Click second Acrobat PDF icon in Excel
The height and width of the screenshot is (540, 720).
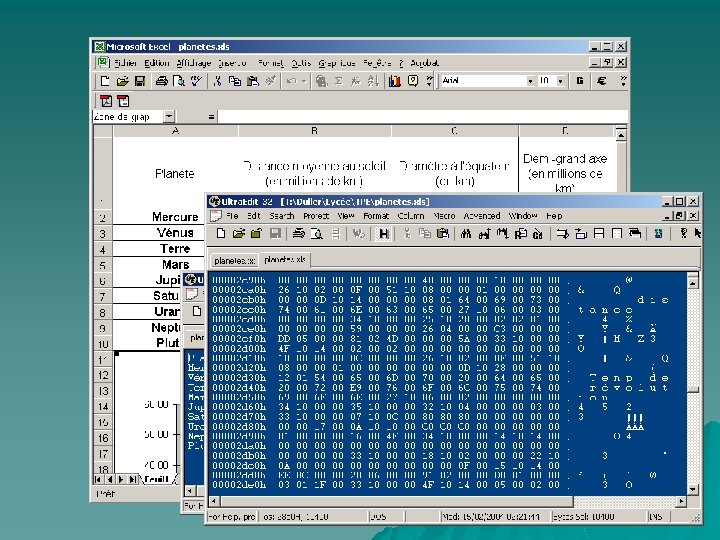[x=123, y=101]
